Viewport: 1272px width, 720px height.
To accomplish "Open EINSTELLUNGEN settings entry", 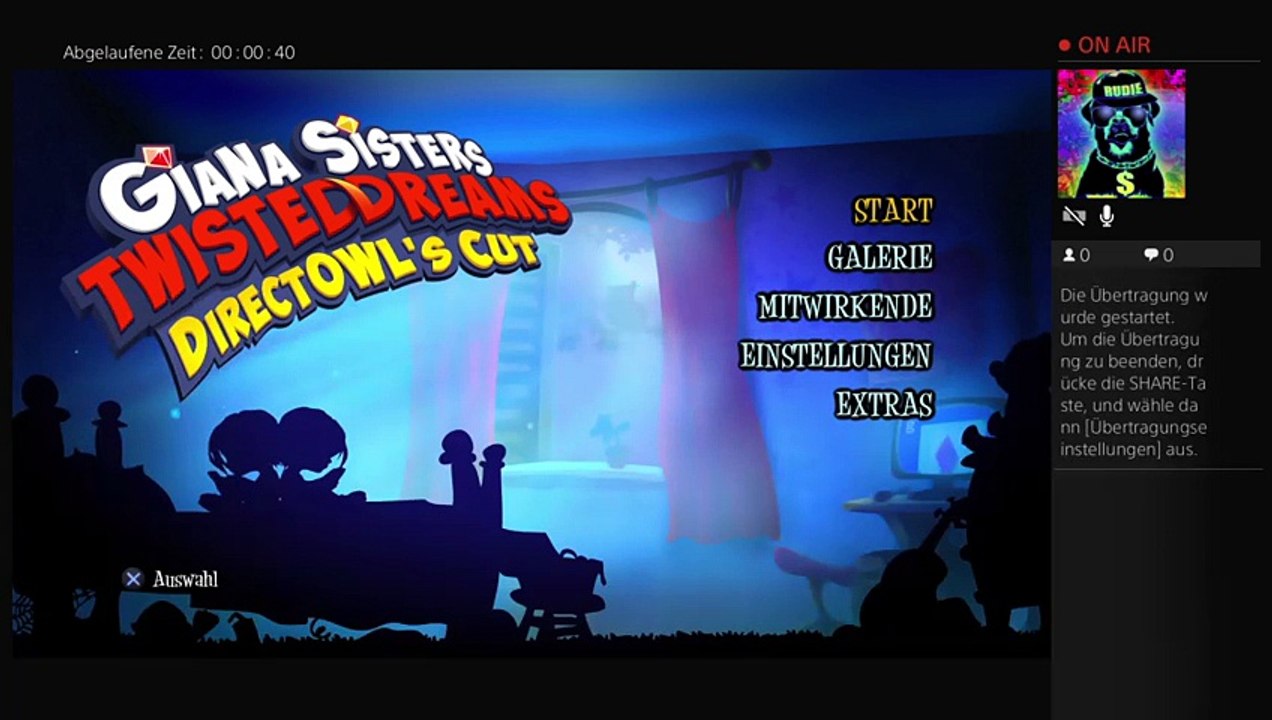I will point(835,355).
